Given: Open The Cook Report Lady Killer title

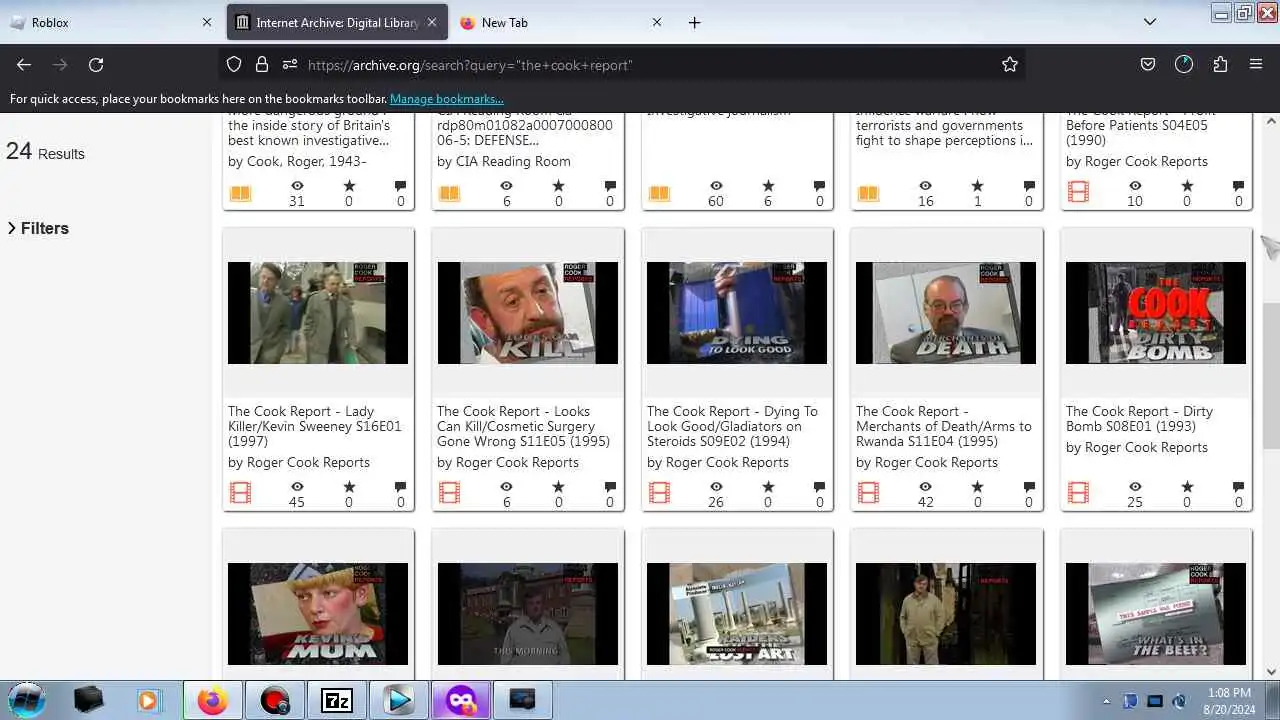Looking at the screenshot, I should (315, 426).
